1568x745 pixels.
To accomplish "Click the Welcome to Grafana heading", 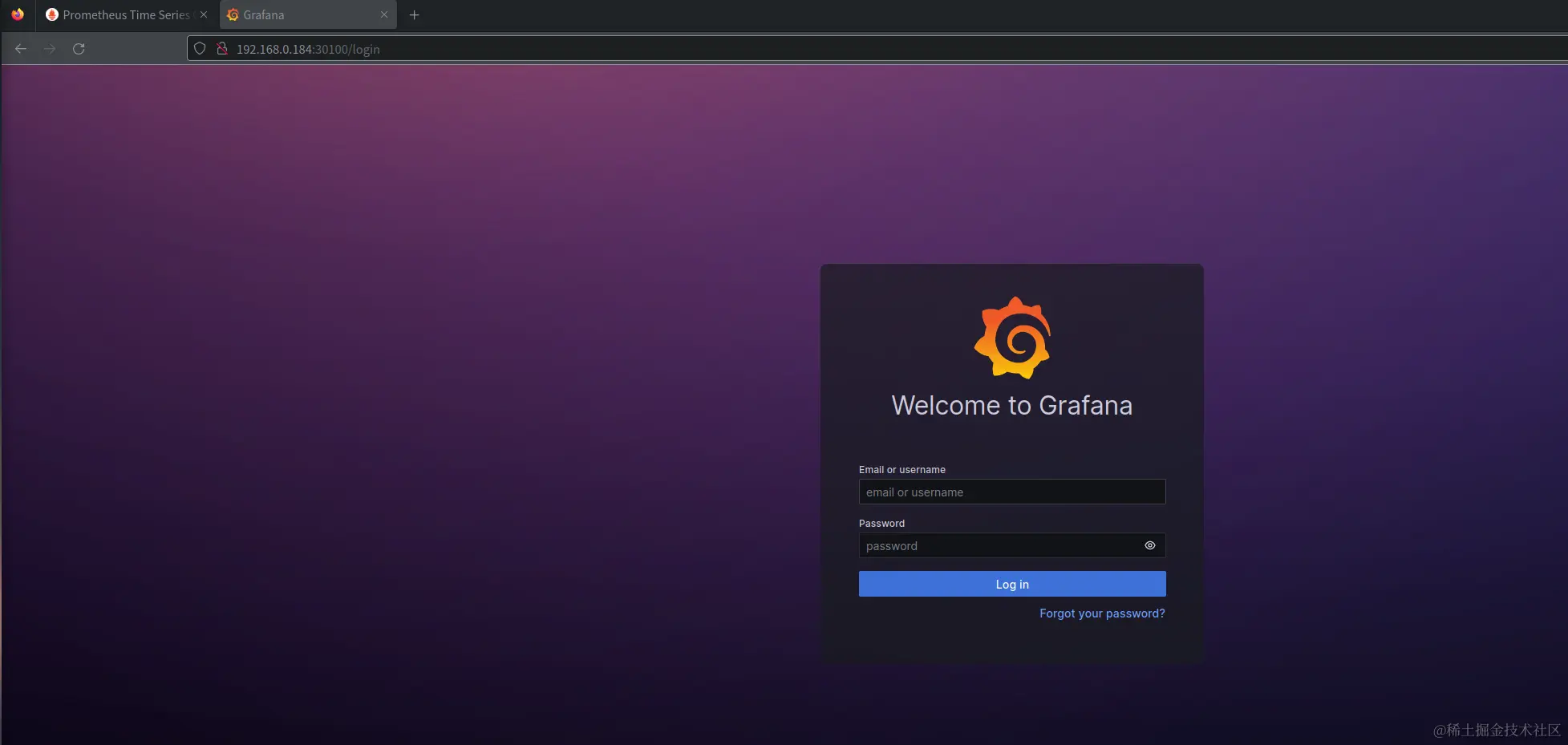I will [x=1012, y=405].
